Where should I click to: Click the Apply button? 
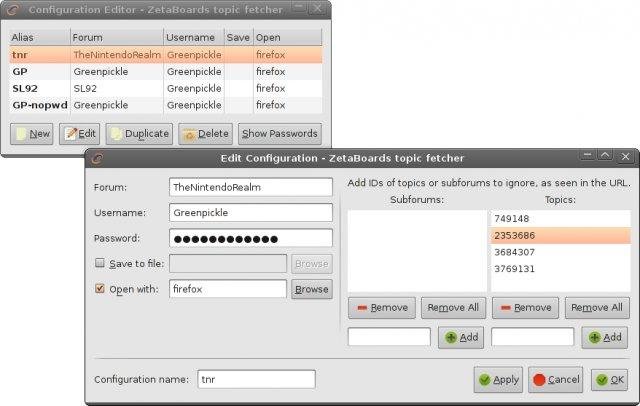pos(498,380)
